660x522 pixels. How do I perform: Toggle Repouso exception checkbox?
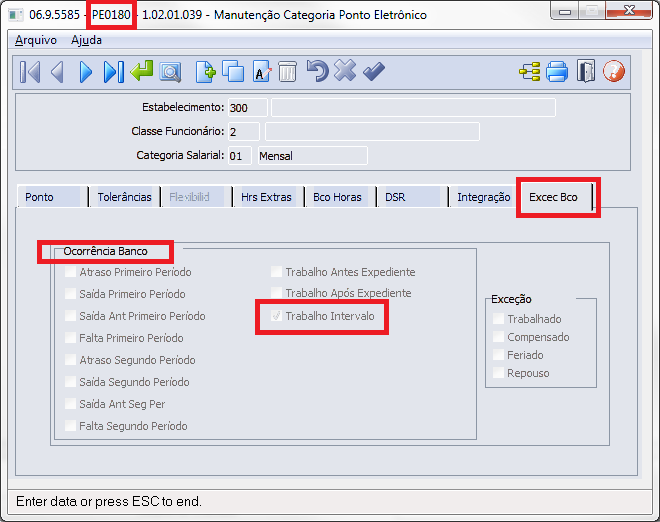[498, 373]
